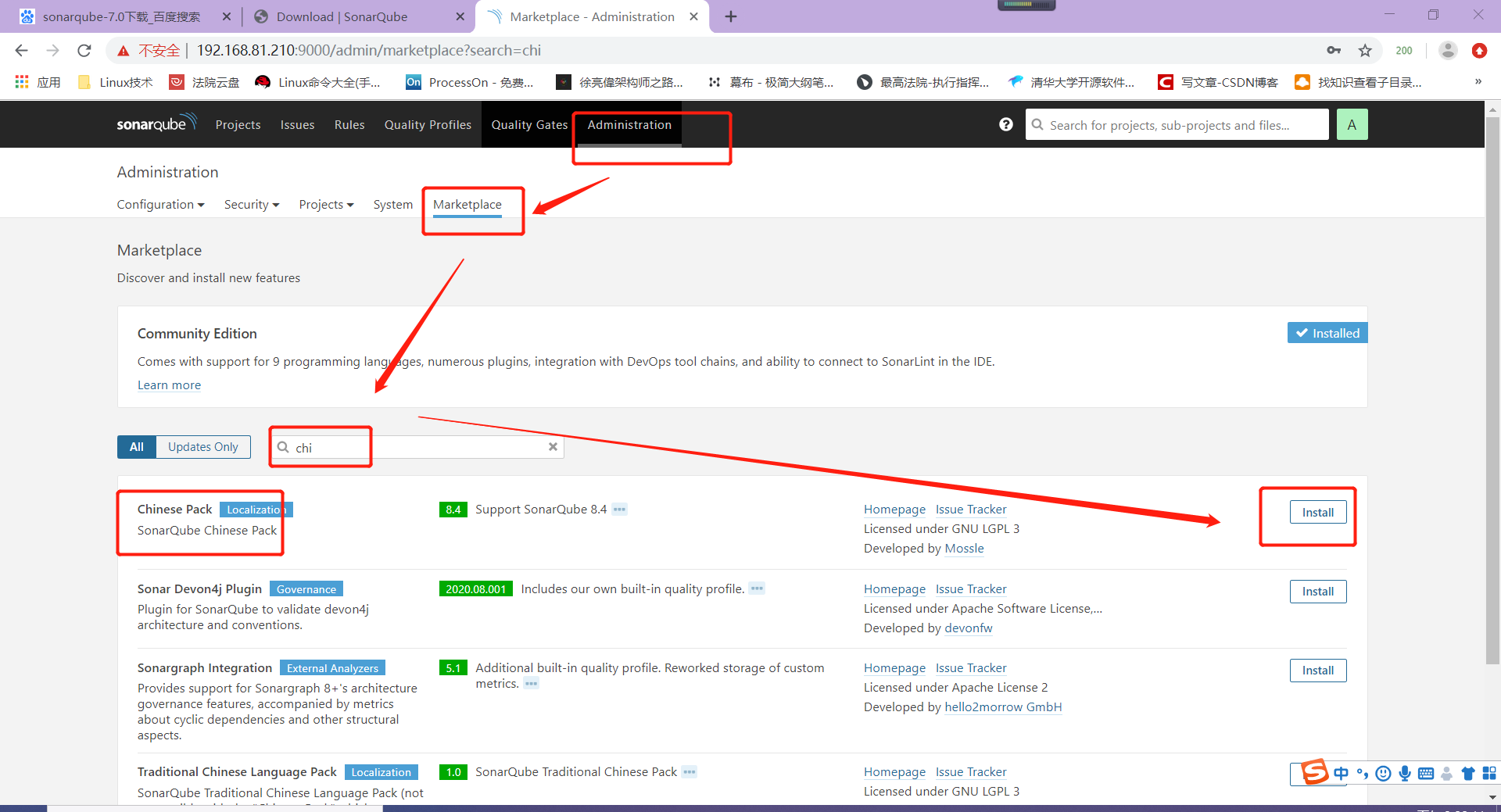Screen dimensions: 1501x812
Task: Click the Sogou input method S icon
Action: 1315,772
